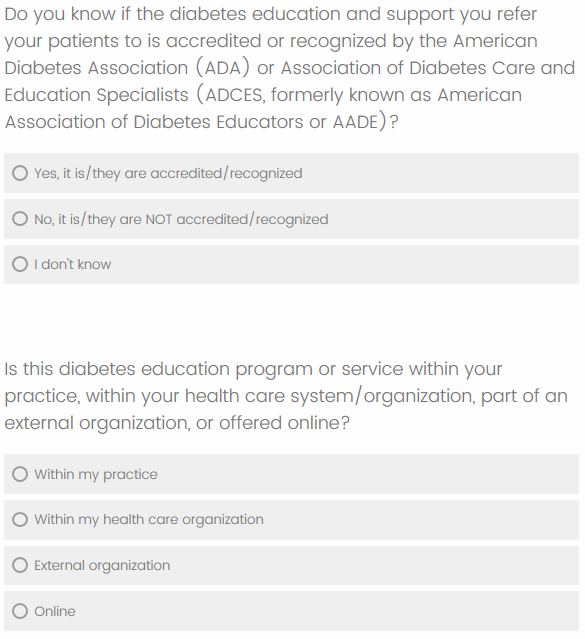This screenshot has width=585, height=639.
Task: Select the 'Within my practice' radio button
Action: pyautogui.click(x=20, y=474)
